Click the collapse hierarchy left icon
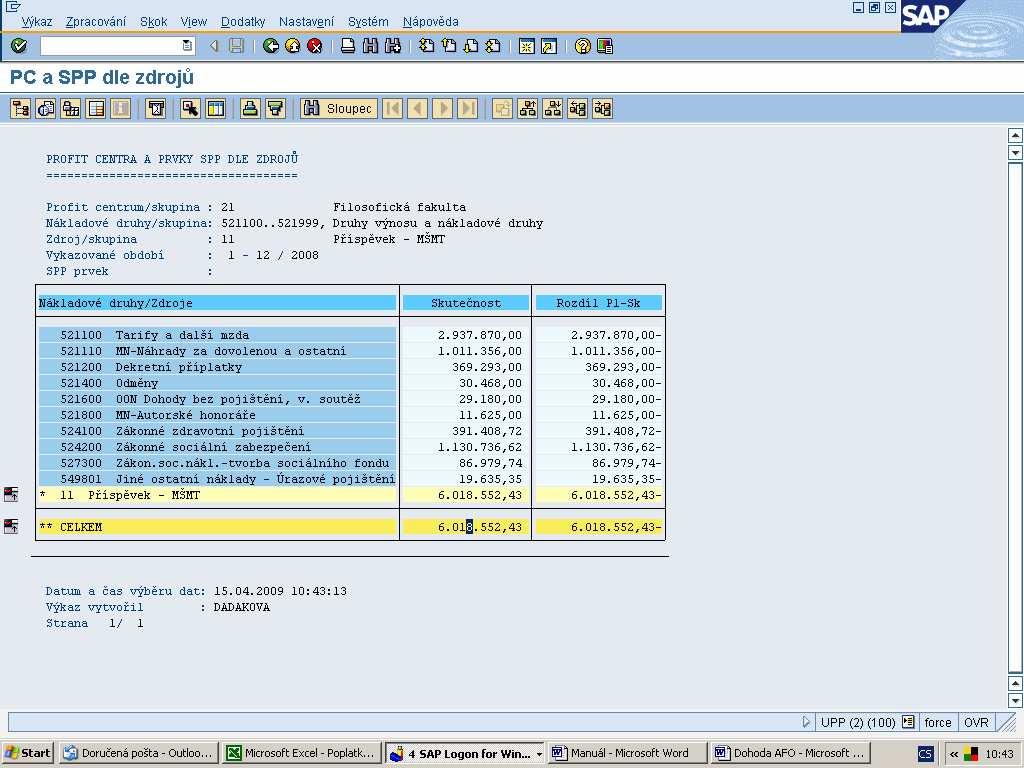 pyautogui.click(x=577, y=108)
